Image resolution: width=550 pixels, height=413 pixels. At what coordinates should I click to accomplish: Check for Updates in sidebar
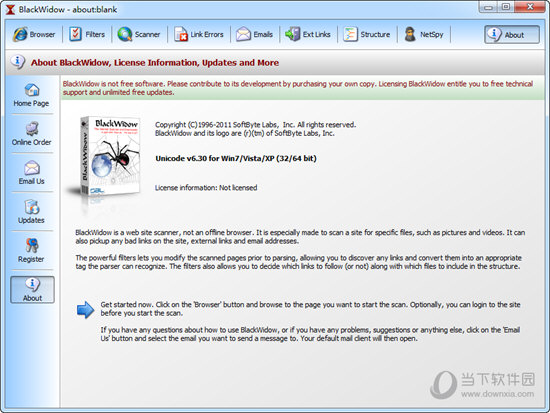click(x=32, y=212)
